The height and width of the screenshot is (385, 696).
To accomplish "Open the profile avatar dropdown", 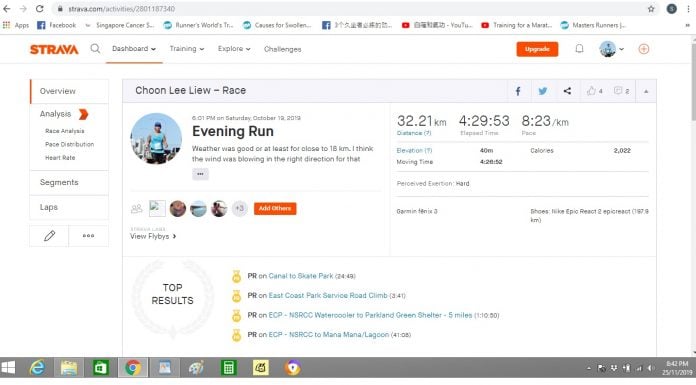I will [611, 49].
